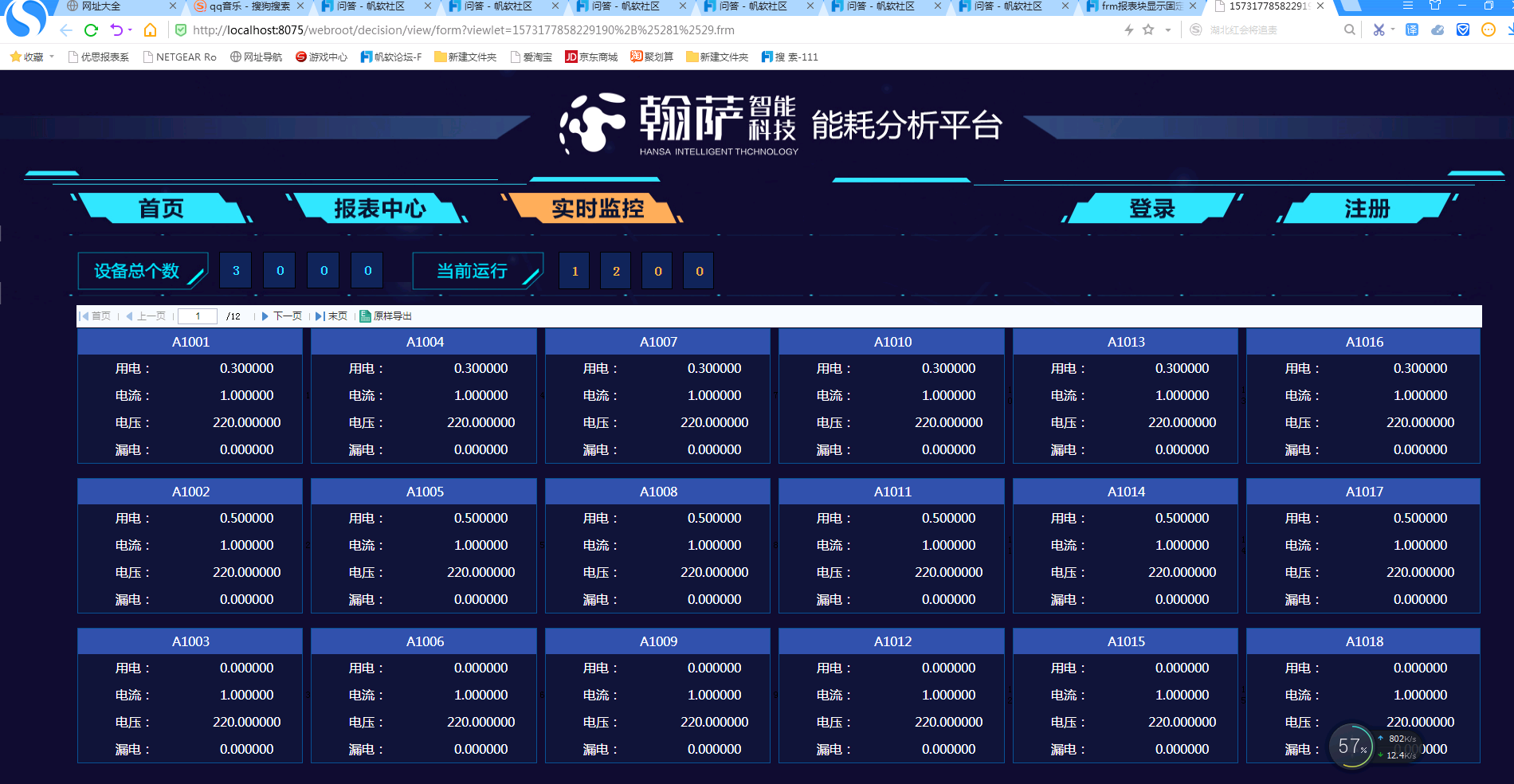Open the 聚划算 bookmark

point(652,57)
